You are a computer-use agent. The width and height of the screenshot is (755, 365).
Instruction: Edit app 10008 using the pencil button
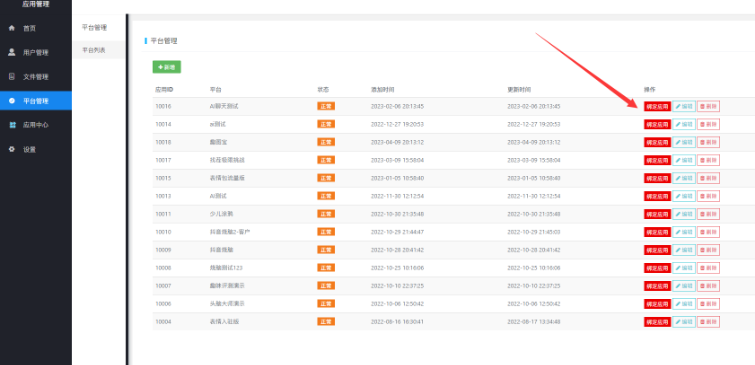tap(684, 268)
